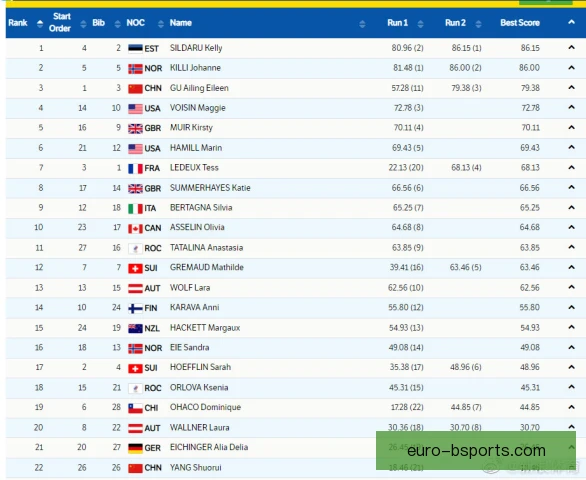
Task: Collapse all rows using header chevron
Action: [x=571, y=22]
